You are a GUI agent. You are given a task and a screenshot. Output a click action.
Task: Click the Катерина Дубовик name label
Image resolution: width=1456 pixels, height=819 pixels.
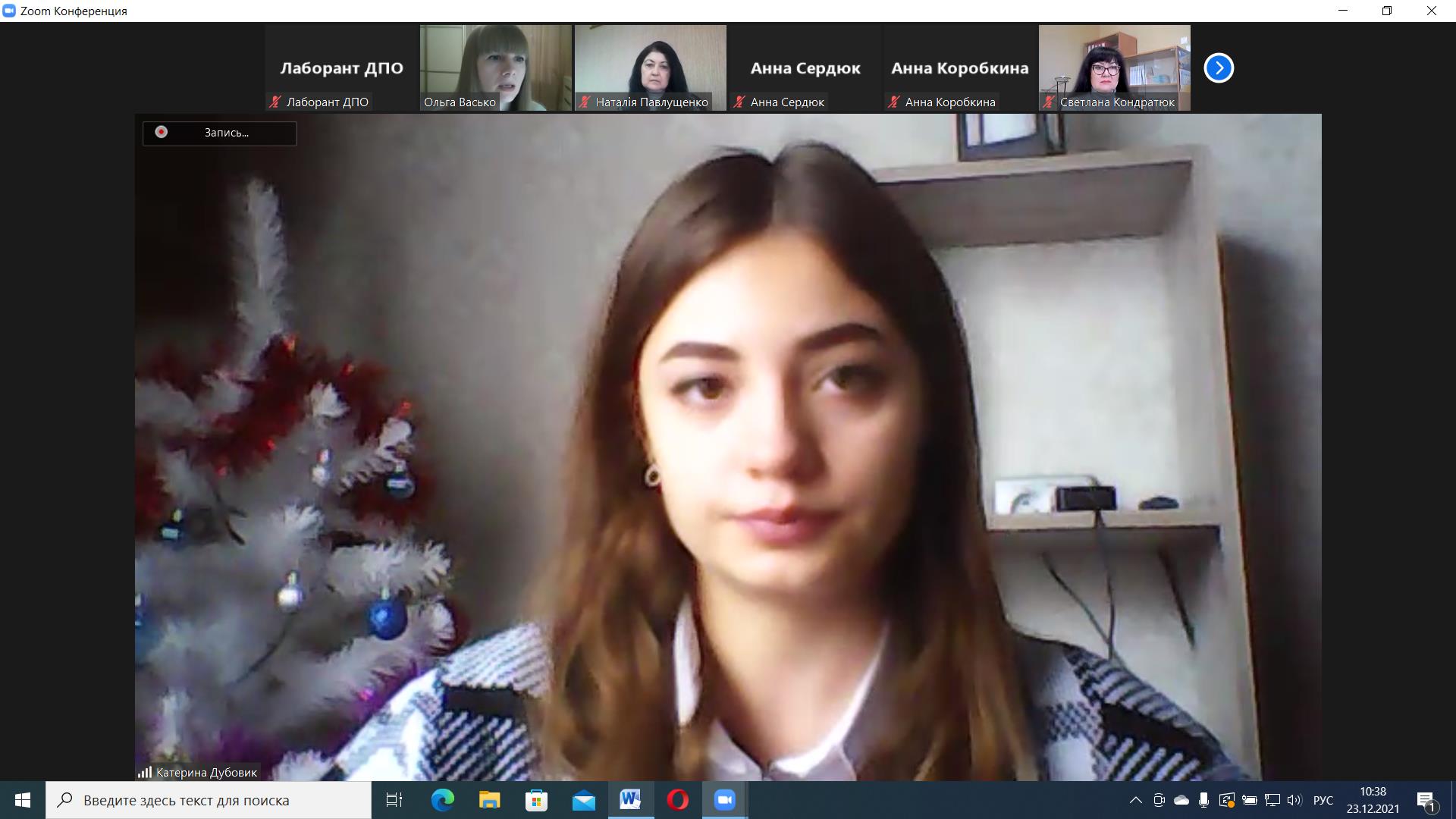point(206,772)
